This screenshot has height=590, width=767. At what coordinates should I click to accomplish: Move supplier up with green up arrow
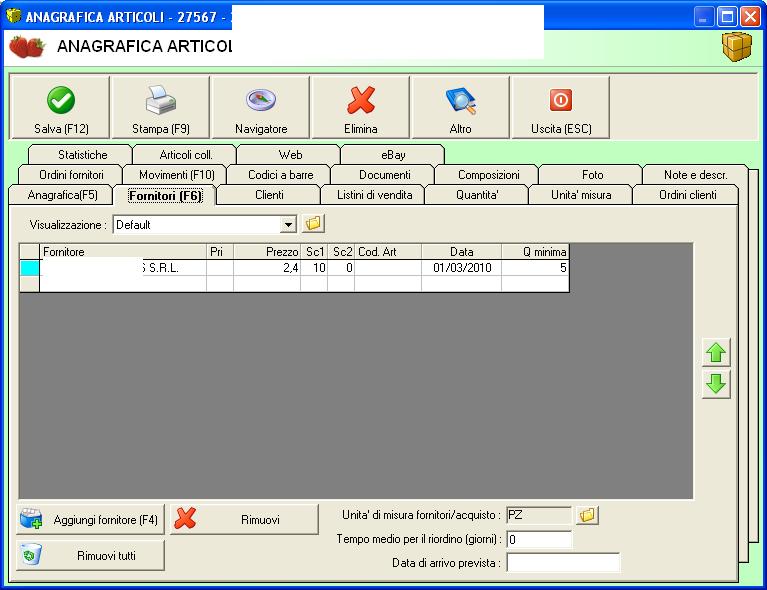716,352
